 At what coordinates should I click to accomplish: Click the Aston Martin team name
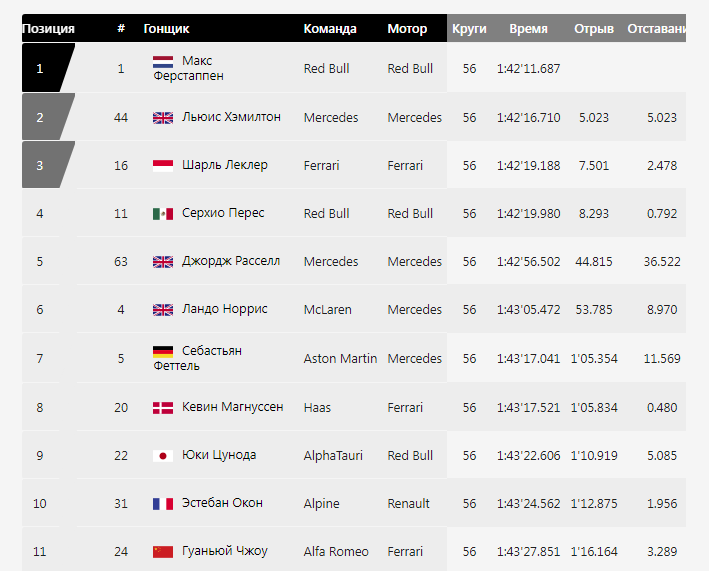coord(340,359)
